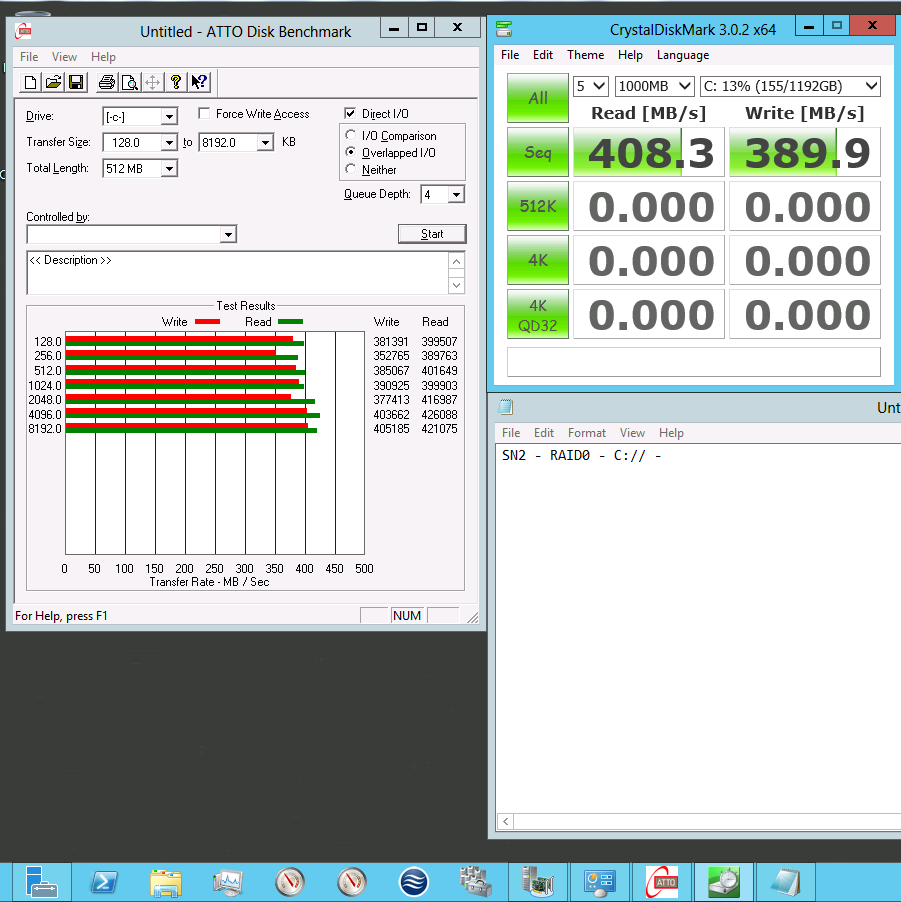This screenshot has width=901, height=902.
Task: Run the Seq test button
Action: click(537, 152)
